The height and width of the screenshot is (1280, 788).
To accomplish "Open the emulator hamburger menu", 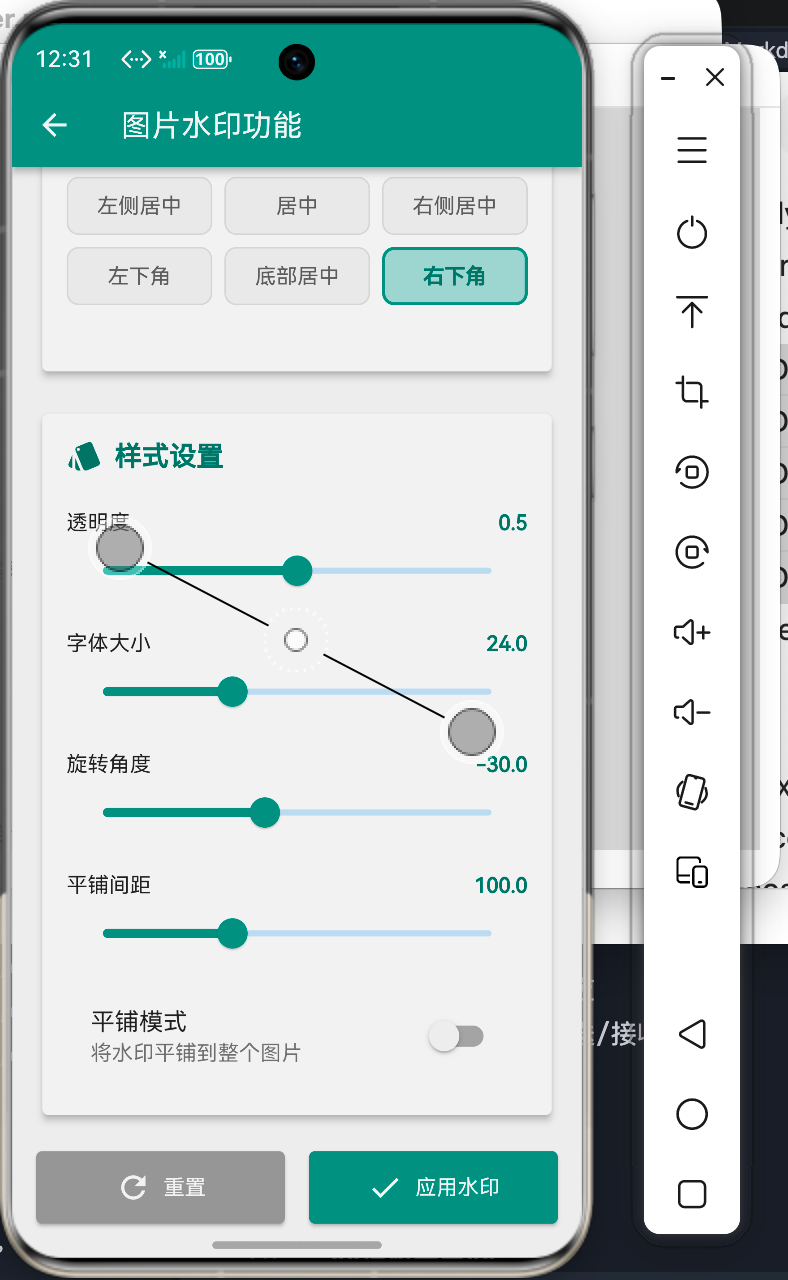I will 692,151.
